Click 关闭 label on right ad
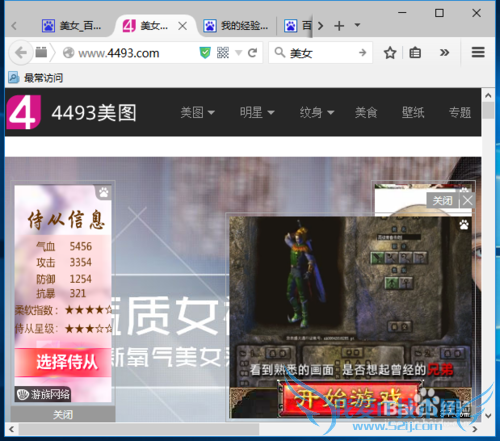The width and height of the screenshot is (500, 441). click(x=442, y=201)
